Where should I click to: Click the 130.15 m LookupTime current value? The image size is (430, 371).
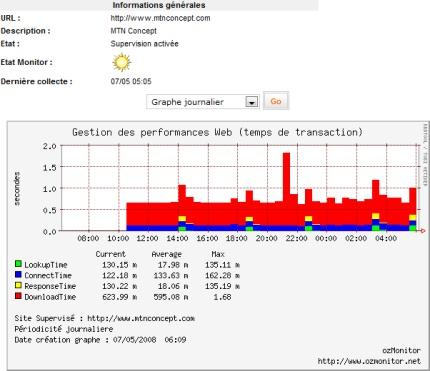[x=120, y=265]
